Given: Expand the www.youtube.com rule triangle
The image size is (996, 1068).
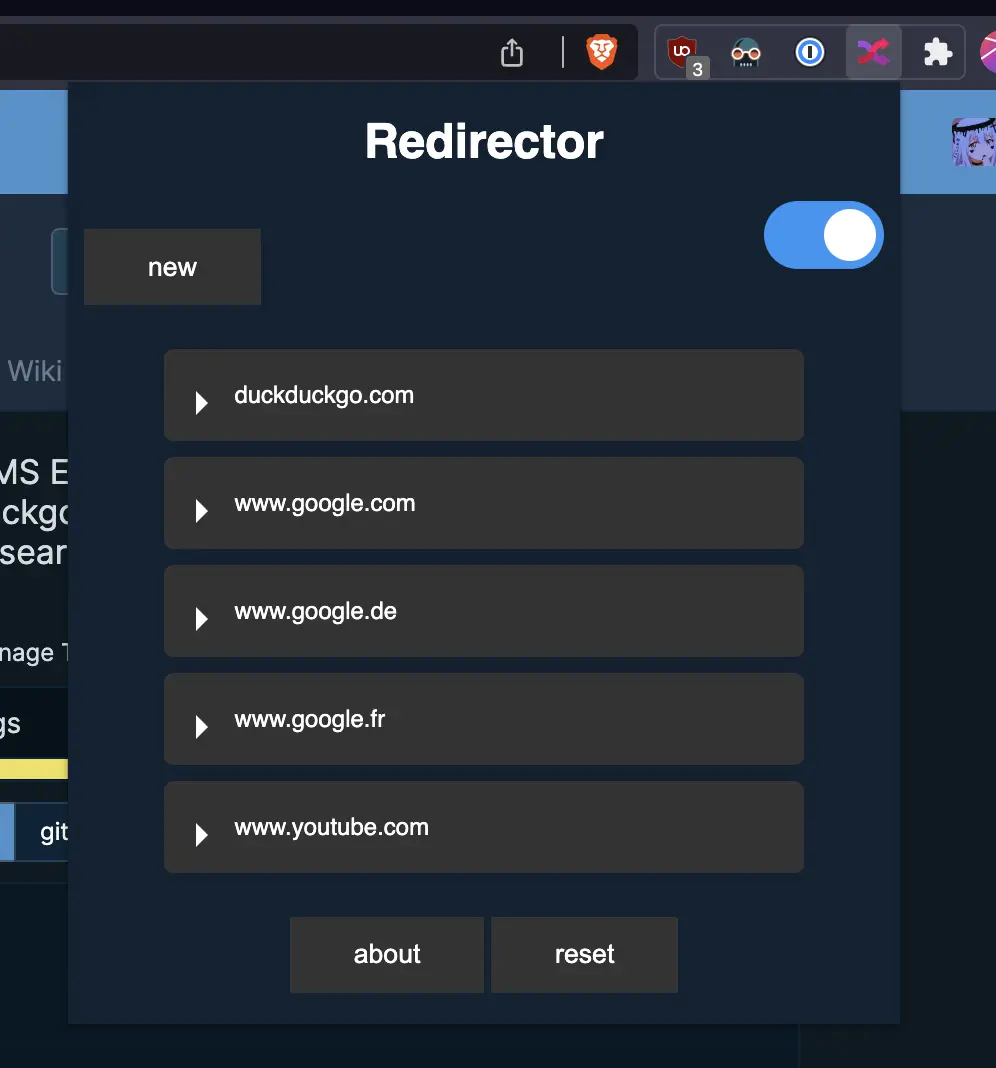Looking at the screenshot, I should point(201,834).
